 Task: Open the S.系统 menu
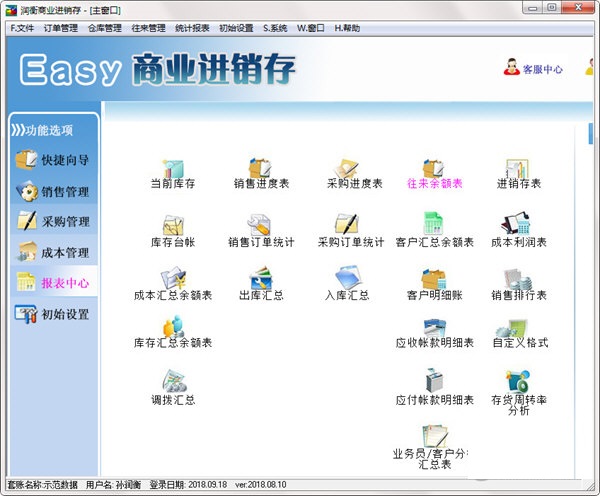[275, 28]
